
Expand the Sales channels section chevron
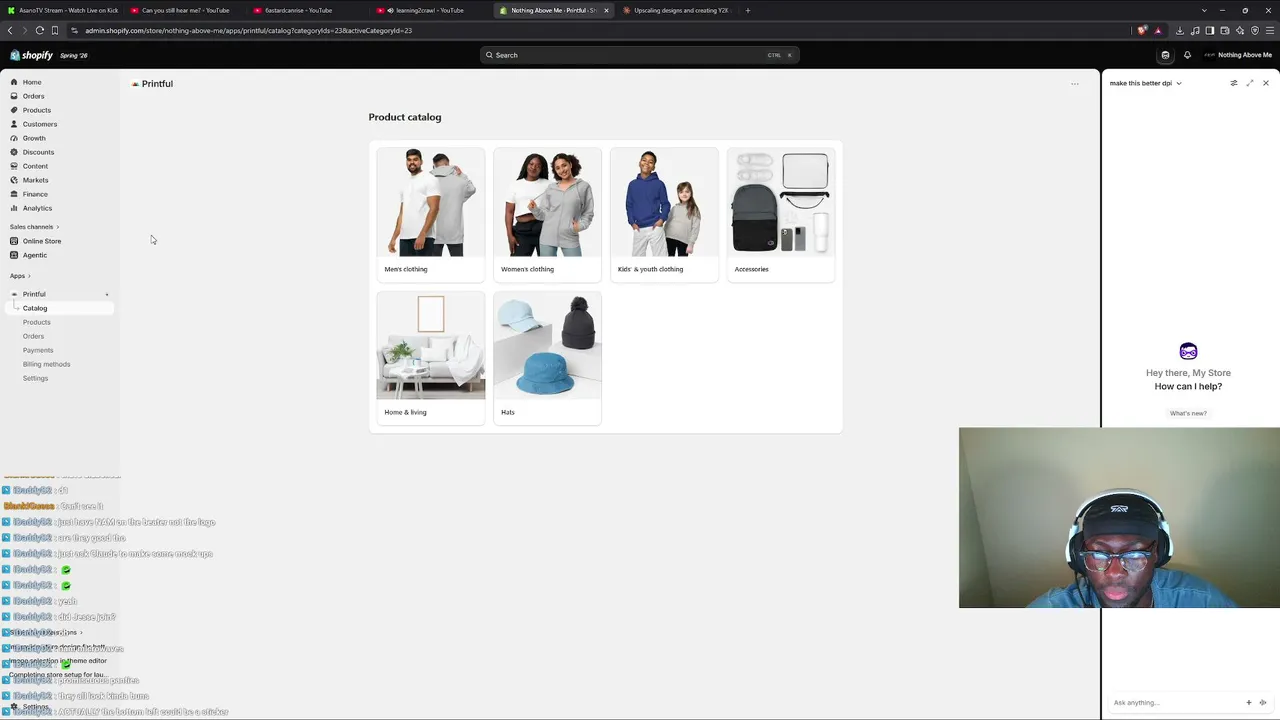pos(58,227)
